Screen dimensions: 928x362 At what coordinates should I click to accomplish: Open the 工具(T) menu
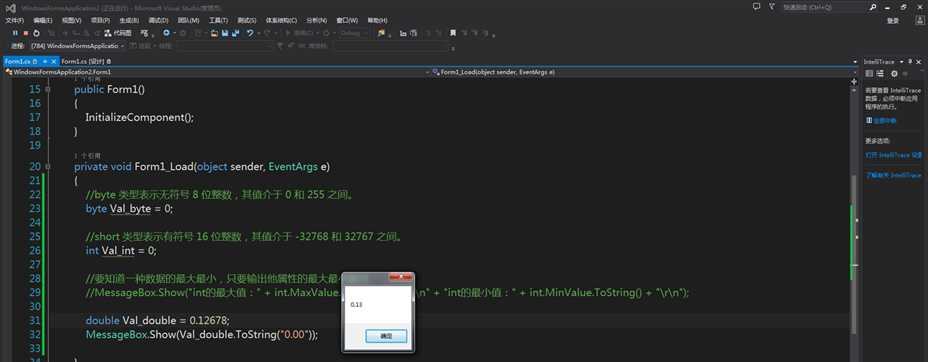[x=218, y=20]
